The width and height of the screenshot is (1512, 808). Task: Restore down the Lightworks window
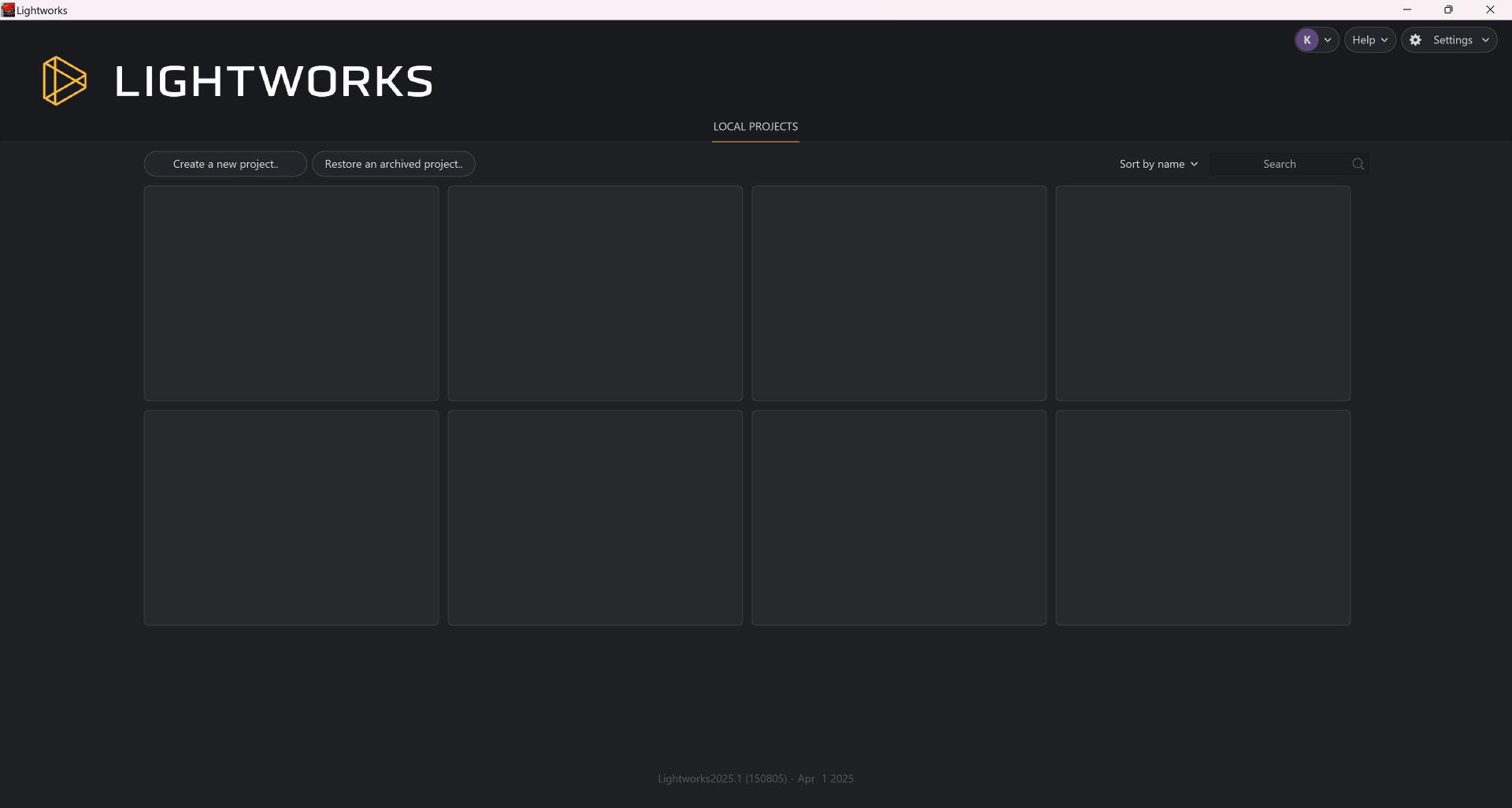[1448, 9]
